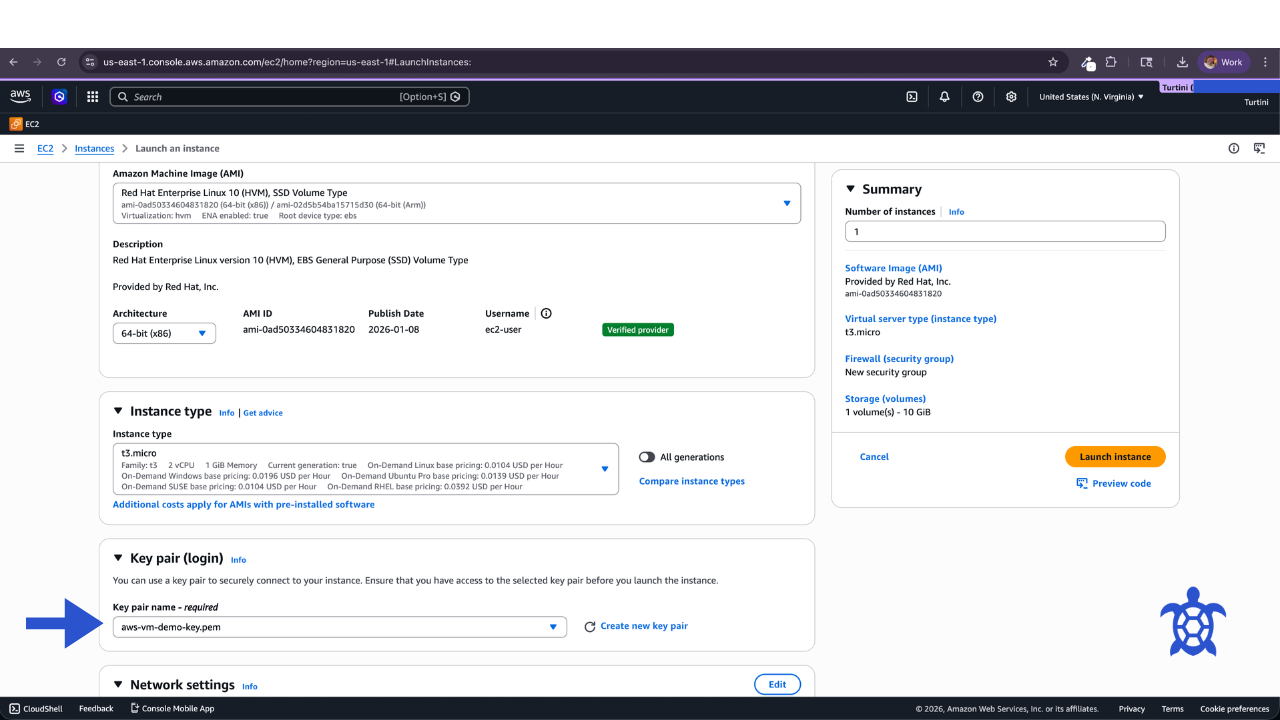Click the Verified provider badge

coord(638,330)
